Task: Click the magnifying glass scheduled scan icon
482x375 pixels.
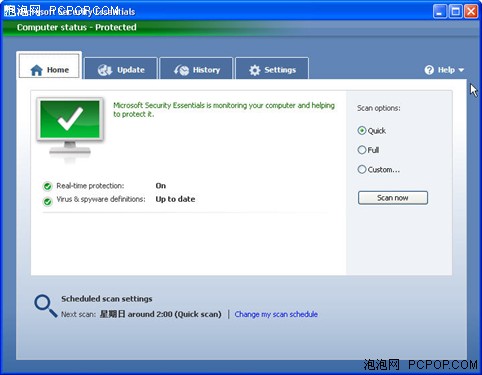Action: tap(46, 306)
